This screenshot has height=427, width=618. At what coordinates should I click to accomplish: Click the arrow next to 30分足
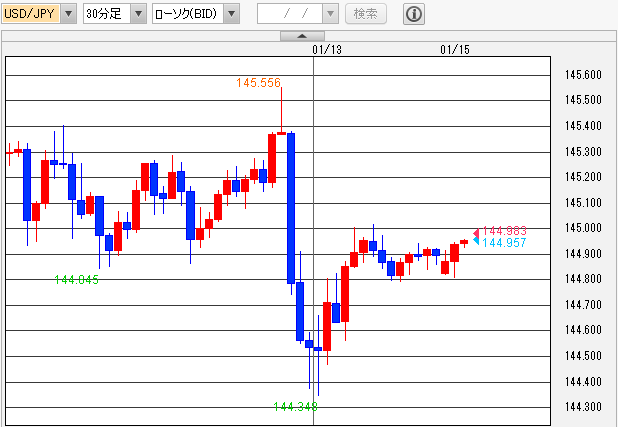[138, 14]
